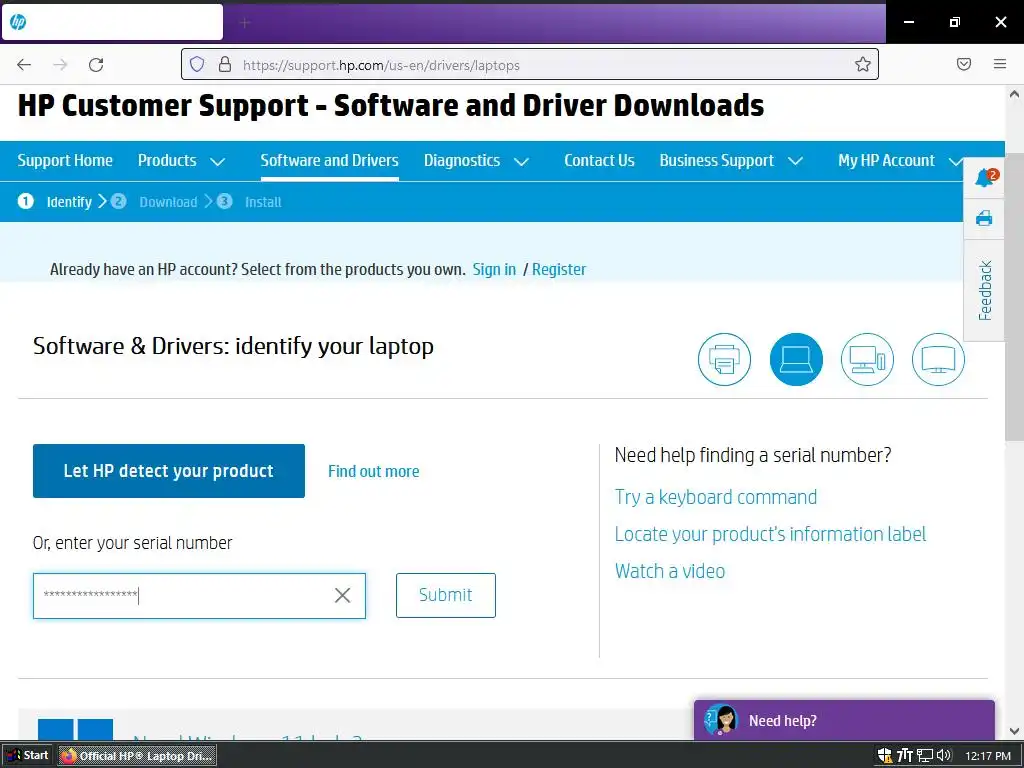Open the tracking protection shield icon
The image size is (1024, 768).
click(x=197, y=64)
